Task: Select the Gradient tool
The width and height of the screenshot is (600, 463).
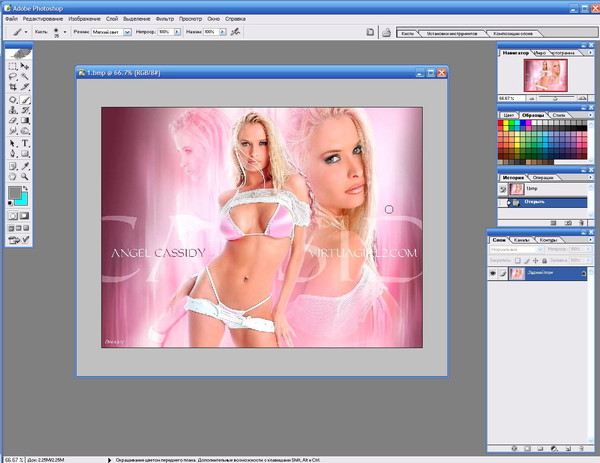Action: point(25,121)
